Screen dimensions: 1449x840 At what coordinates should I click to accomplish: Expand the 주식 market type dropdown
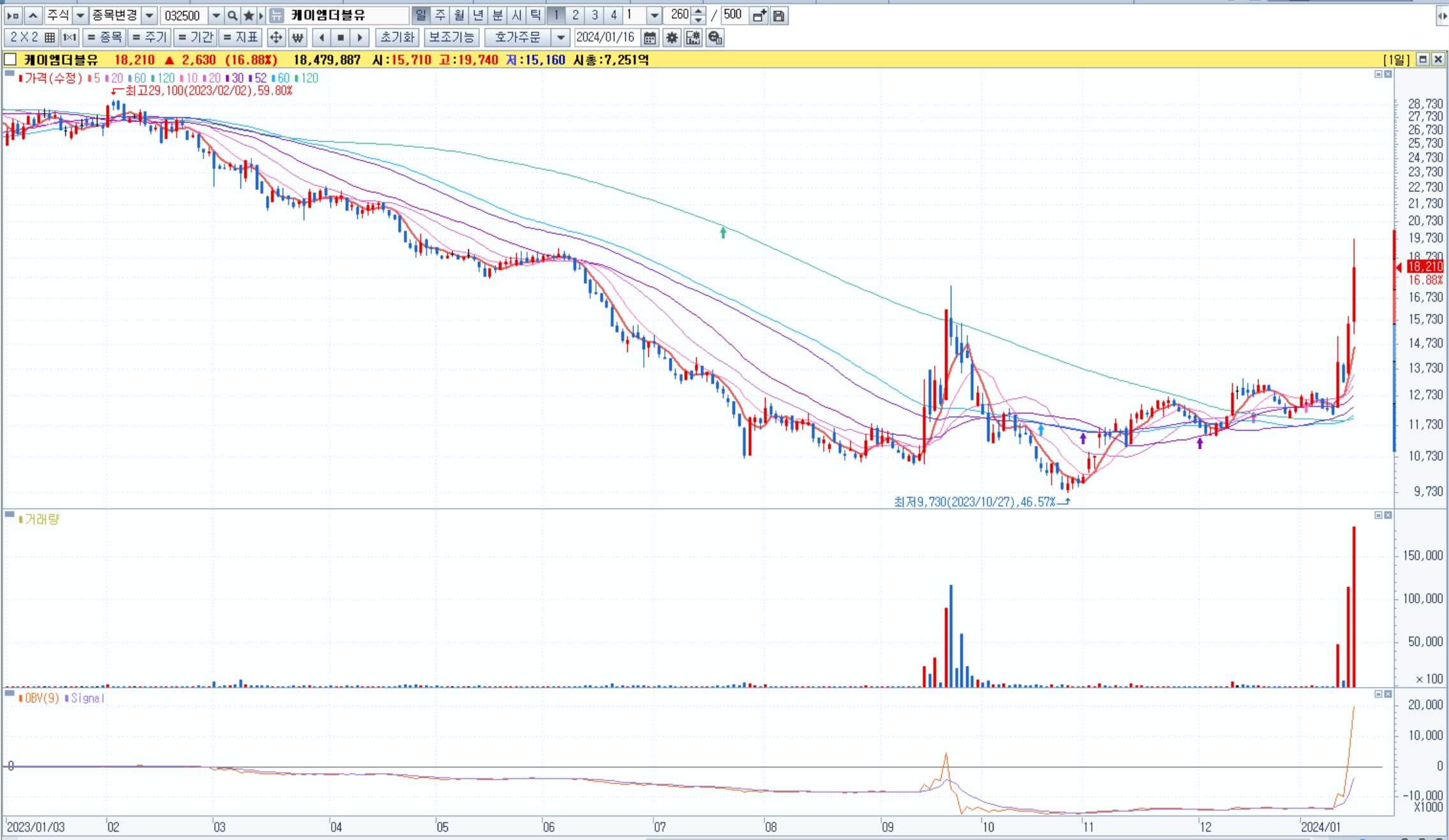point(80,15)
